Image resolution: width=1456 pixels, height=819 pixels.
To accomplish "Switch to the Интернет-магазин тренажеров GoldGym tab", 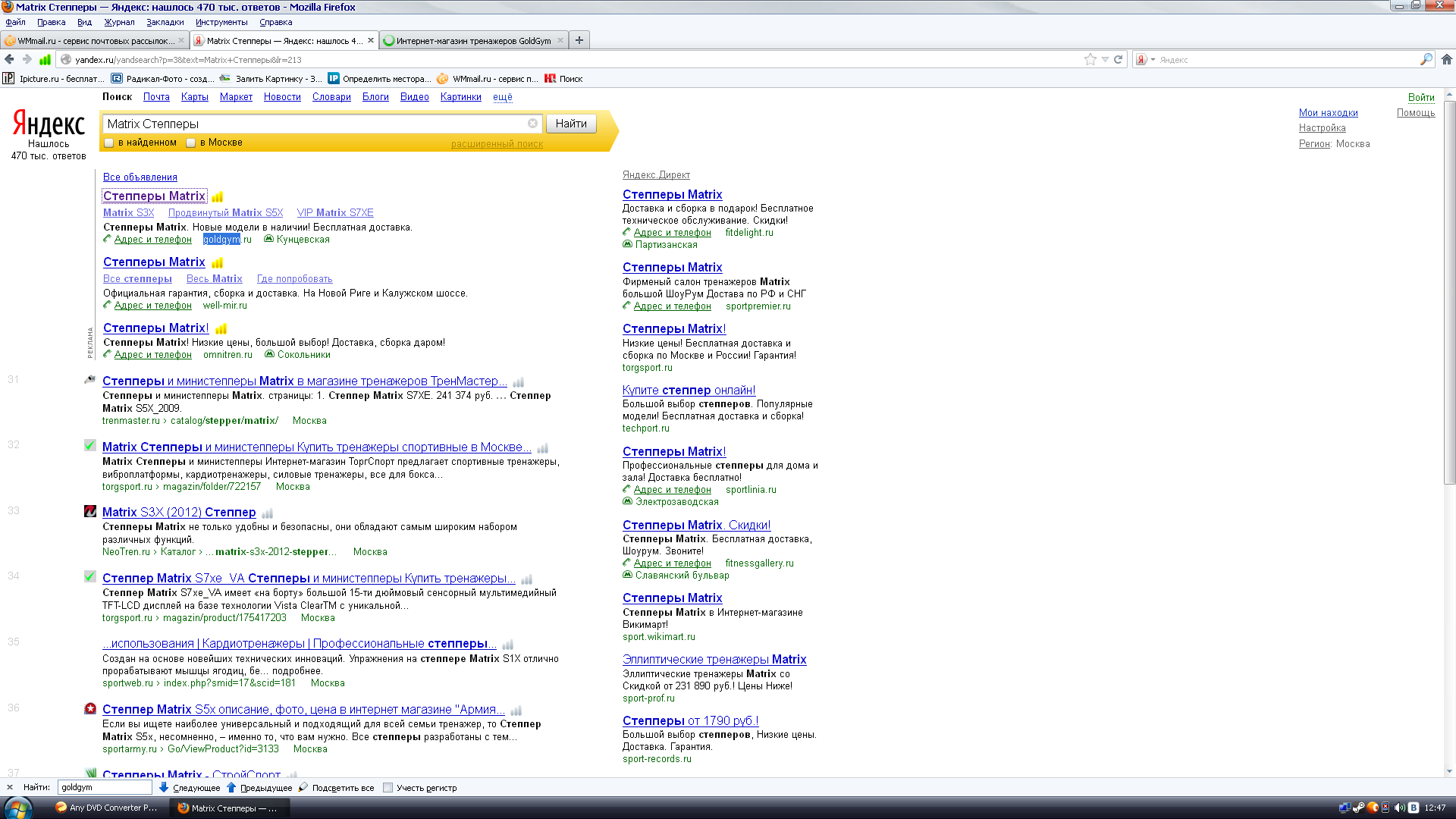I will coord(473,41).
